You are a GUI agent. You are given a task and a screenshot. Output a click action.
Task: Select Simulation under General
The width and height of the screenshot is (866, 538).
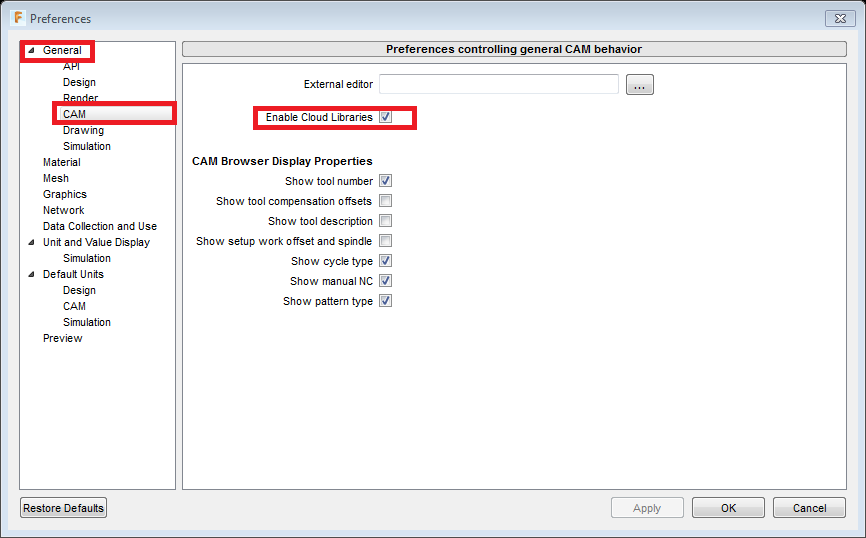[87, 146]
